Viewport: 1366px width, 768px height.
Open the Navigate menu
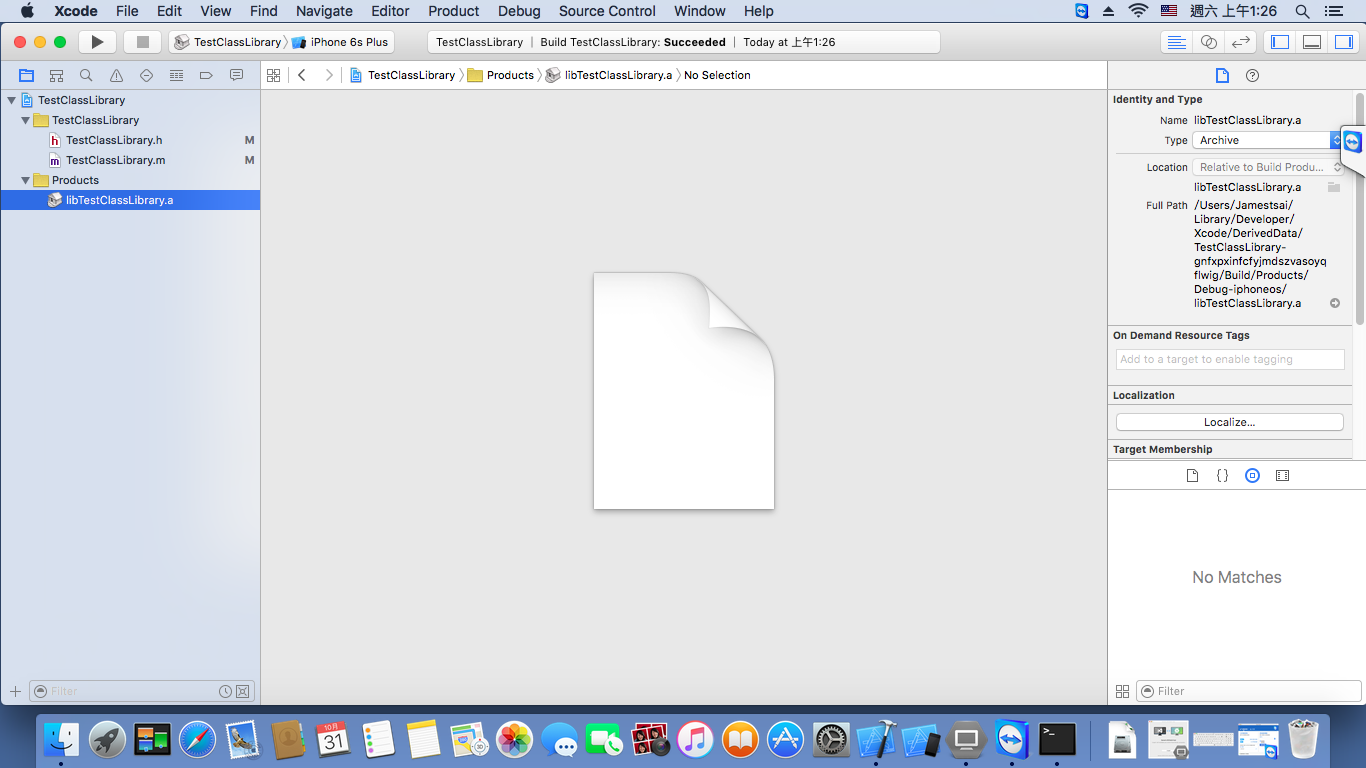[x=324, y=11]
